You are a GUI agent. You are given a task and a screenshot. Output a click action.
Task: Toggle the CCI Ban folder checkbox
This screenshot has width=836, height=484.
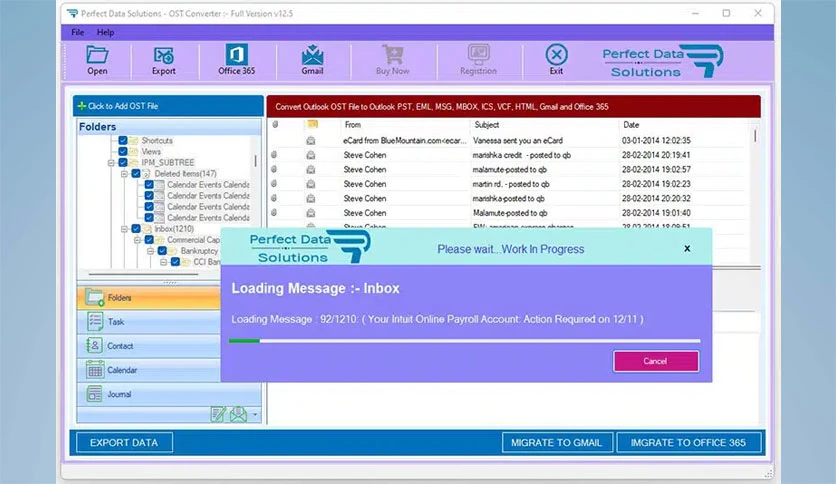pos(175,262)
